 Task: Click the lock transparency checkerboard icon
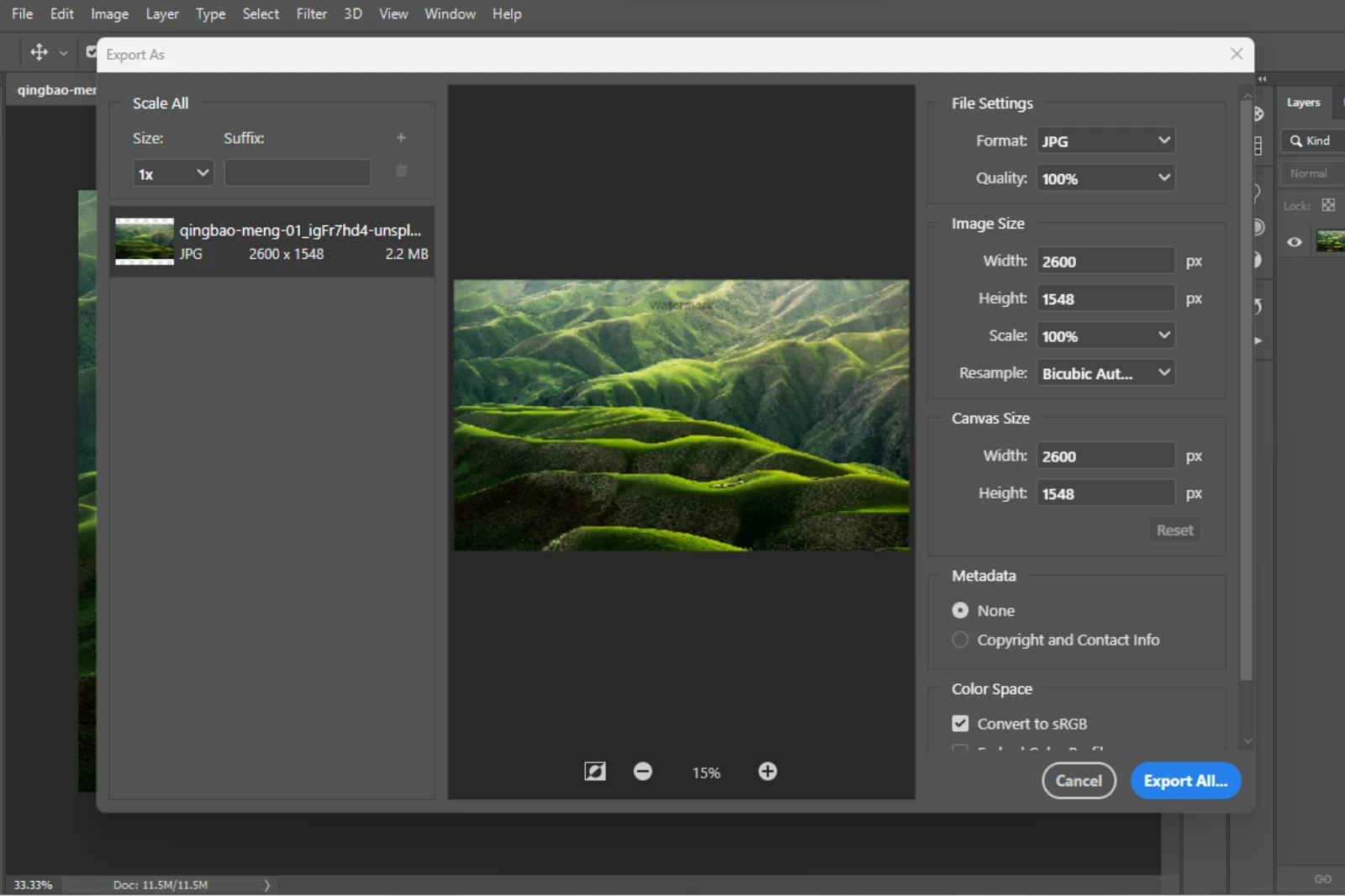[1328, 204]
